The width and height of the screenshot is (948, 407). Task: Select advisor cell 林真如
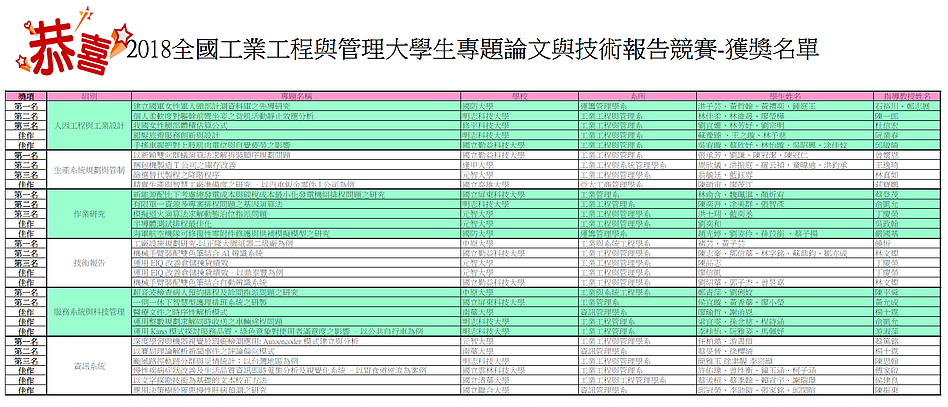[x=906, y=175]
